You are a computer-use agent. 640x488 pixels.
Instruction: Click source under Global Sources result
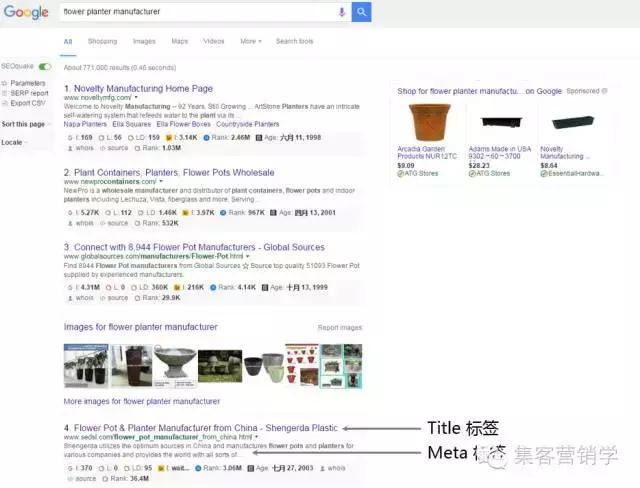[118, 298]
